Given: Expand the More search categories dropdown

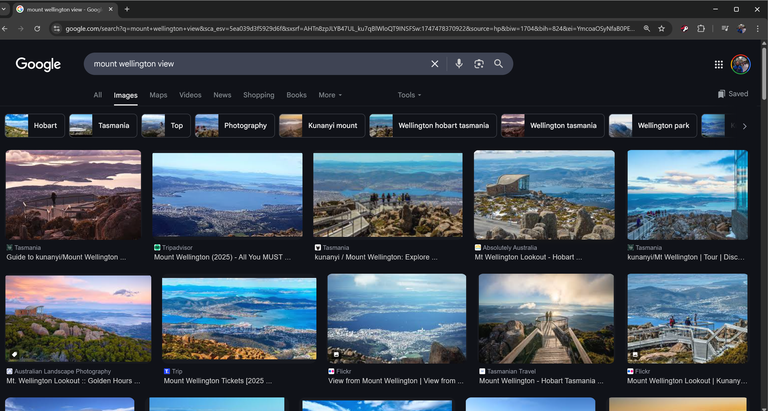Looking at the screenshot, I should (330, 95).
